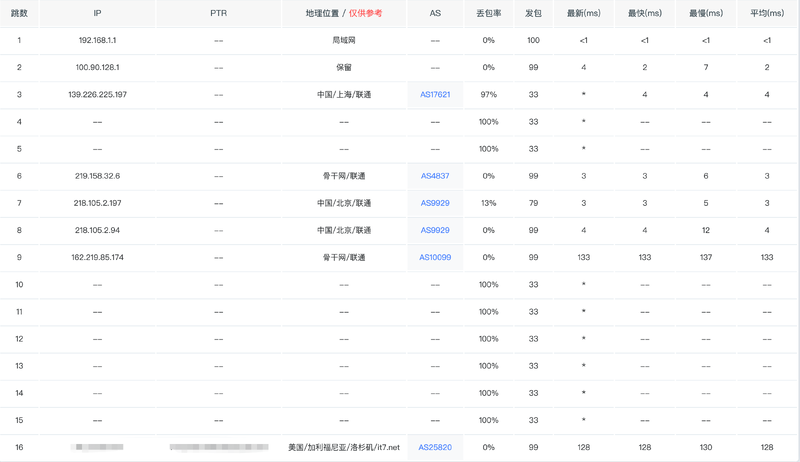Viewport: 800px width, 462px height.
Task: Click the 发包 column header
Action: 533,13
